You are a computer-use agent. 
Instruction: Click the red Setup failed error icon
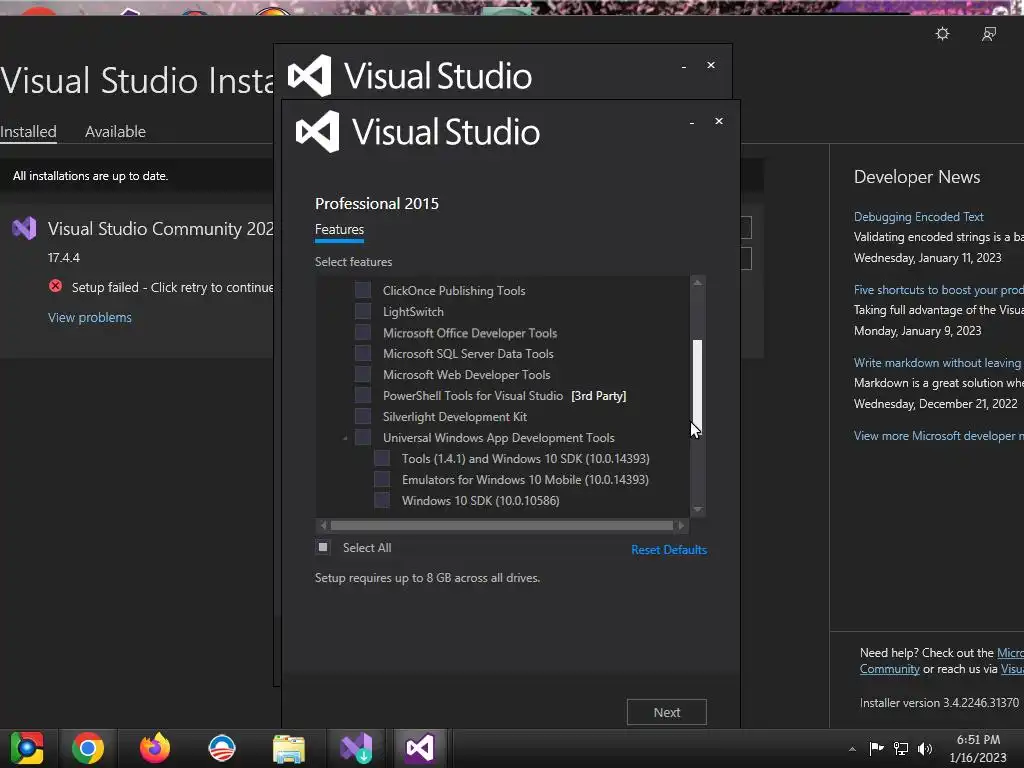pos(56,286)
